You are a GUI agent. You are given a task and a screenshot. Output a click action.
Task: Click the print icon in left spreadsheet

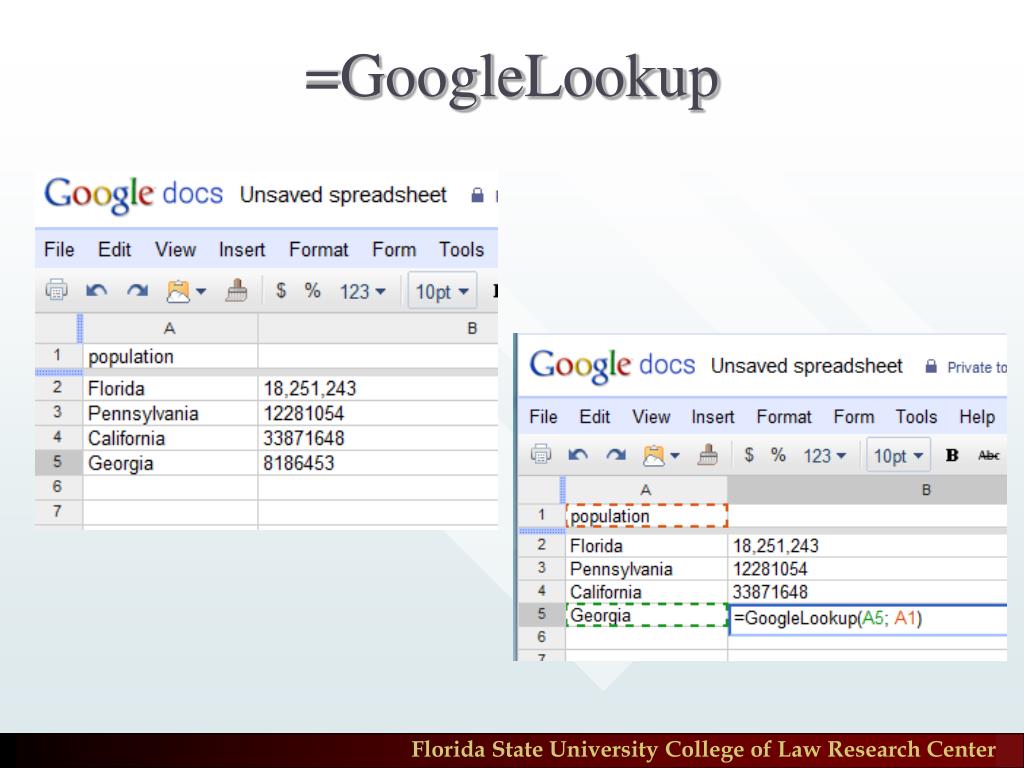(x=56, y=289)
